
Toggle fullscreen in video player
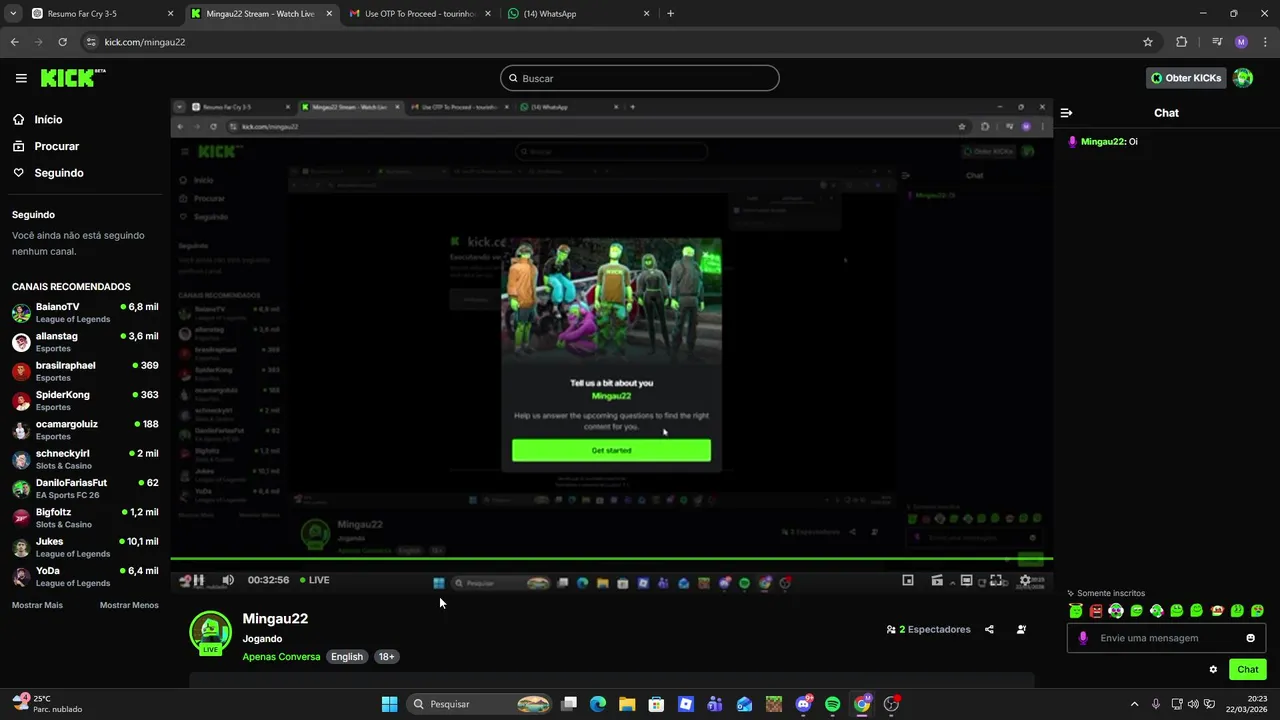click(x=996, y=580)
